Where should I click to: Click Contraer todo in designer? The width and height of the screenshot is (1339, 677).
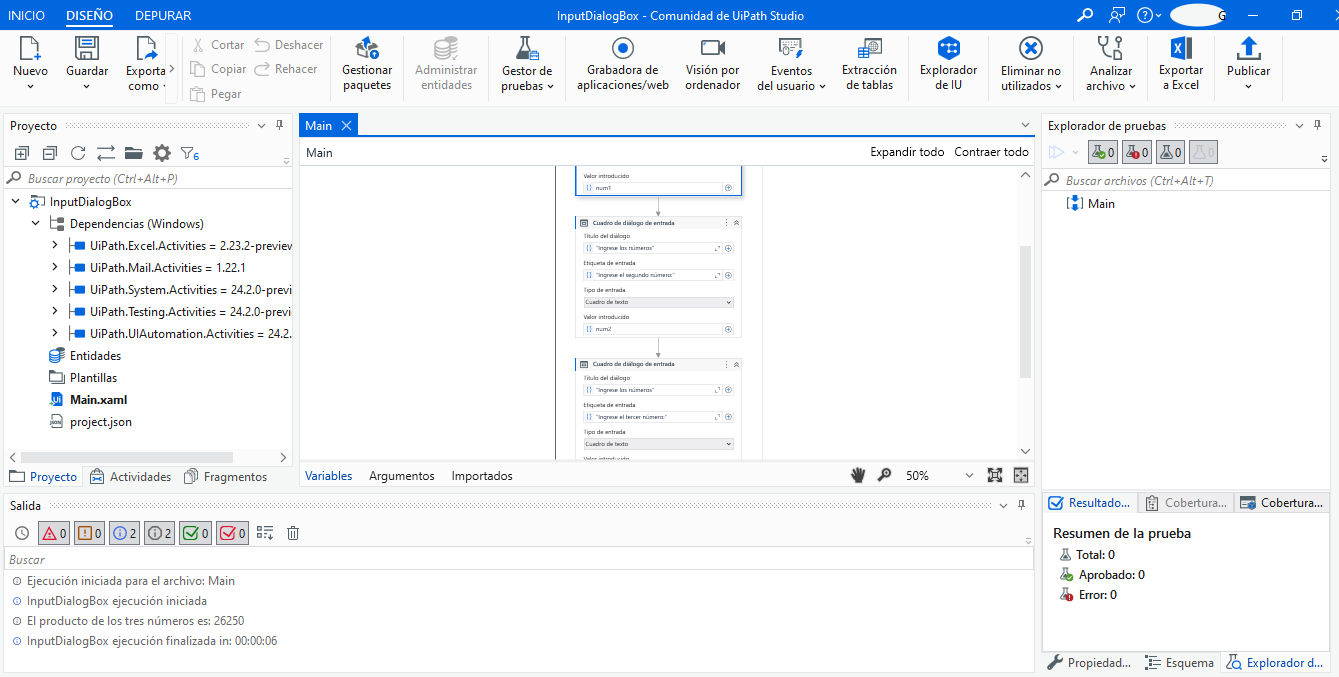coord(991,152)
